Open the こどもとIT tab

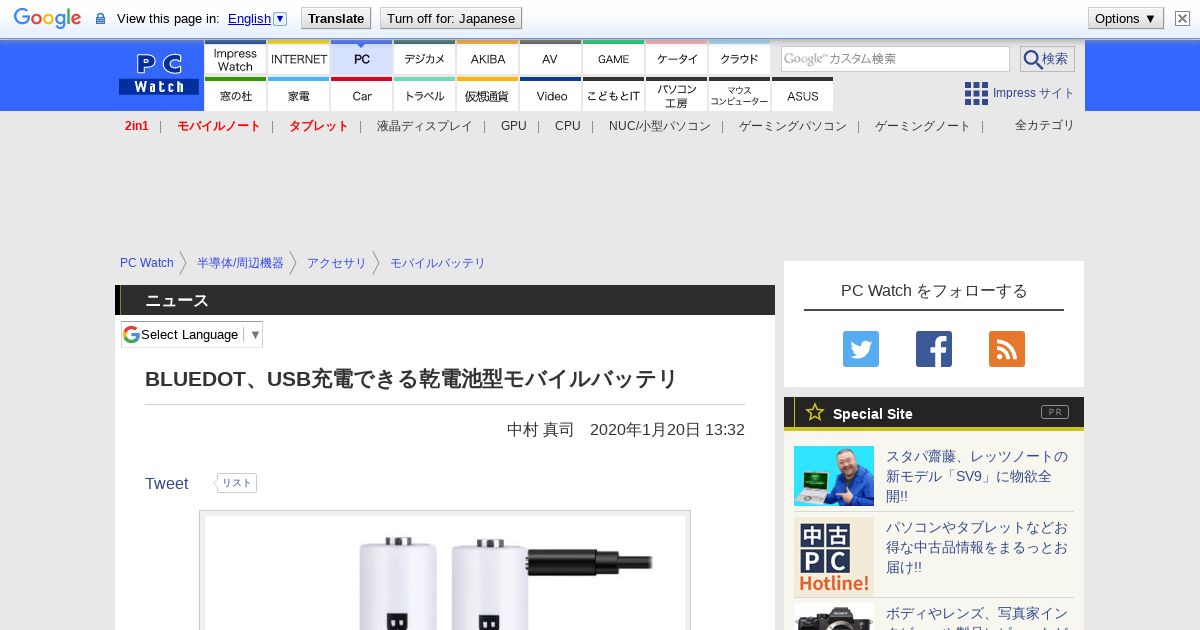613,96
